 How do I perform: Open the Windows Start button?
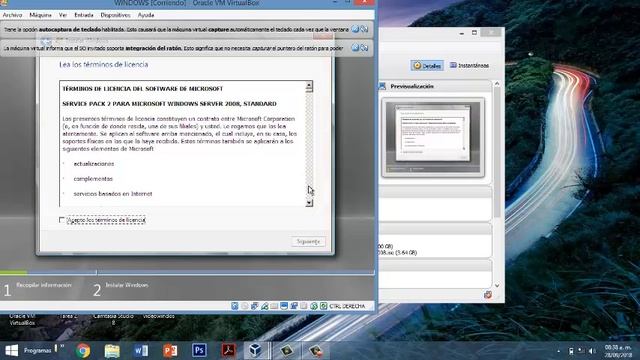11,351
